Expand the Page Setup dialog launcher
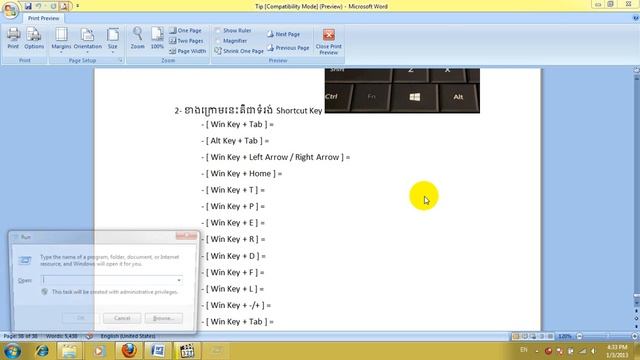This screenshot has height=360, width=640. [120, 60]
